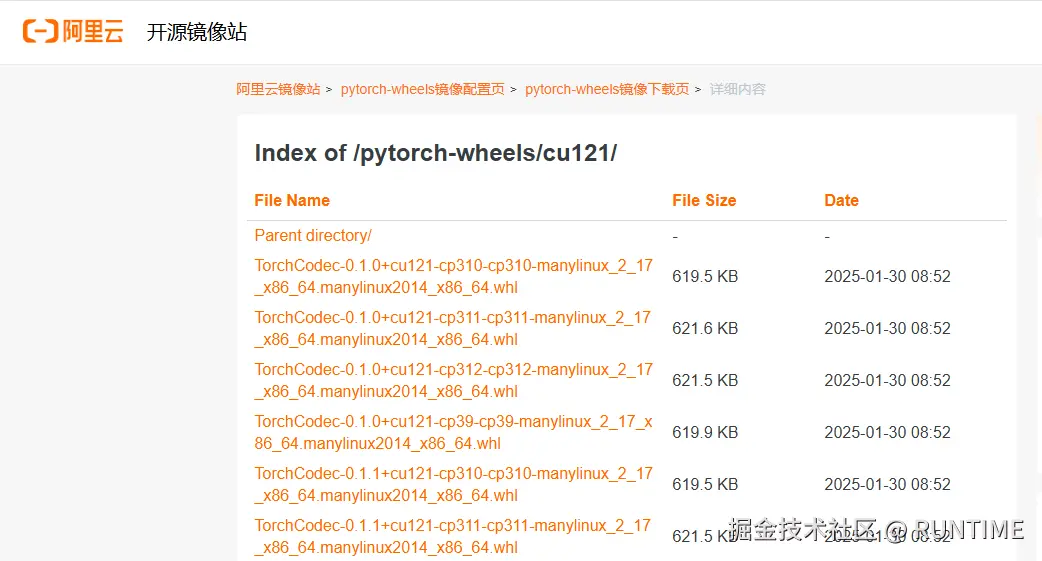The width and height of the screenshot is (1042, 561).
Task: Click the Index of /pytorch-wheels/cu121/ heading
Action: point(436,153)
